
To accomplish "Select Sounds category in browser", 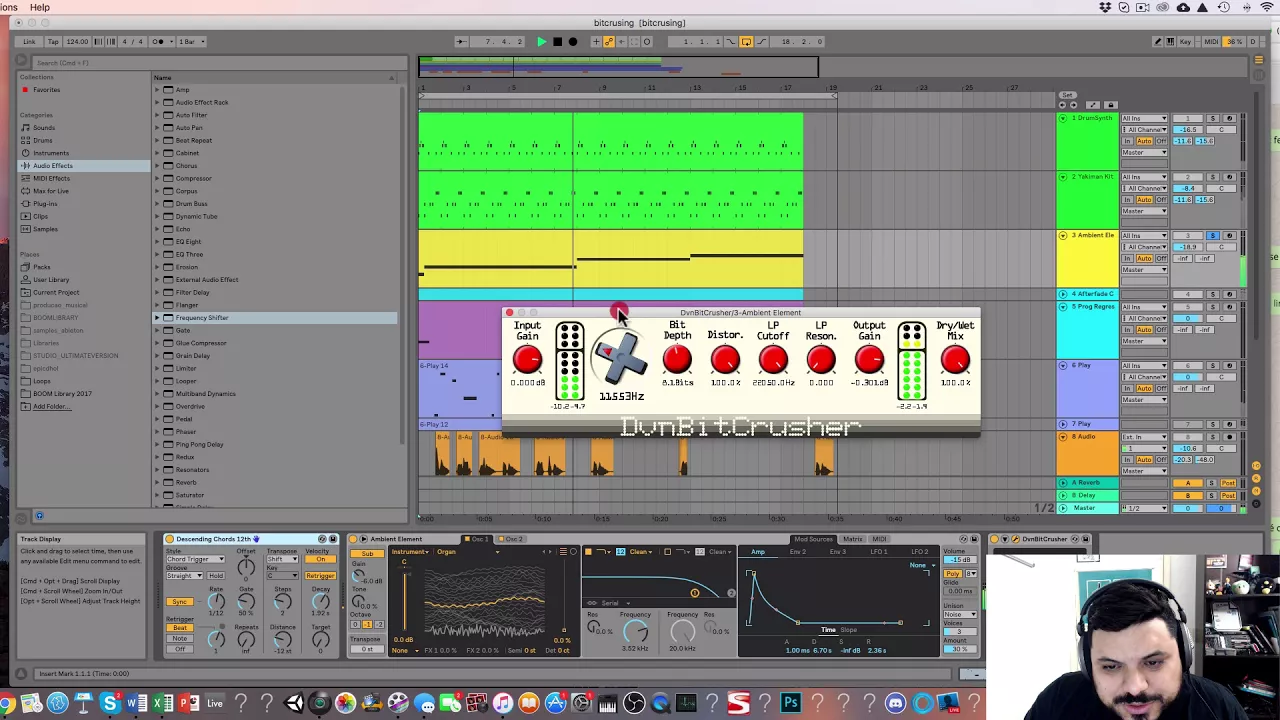I will tap(44, 128).
